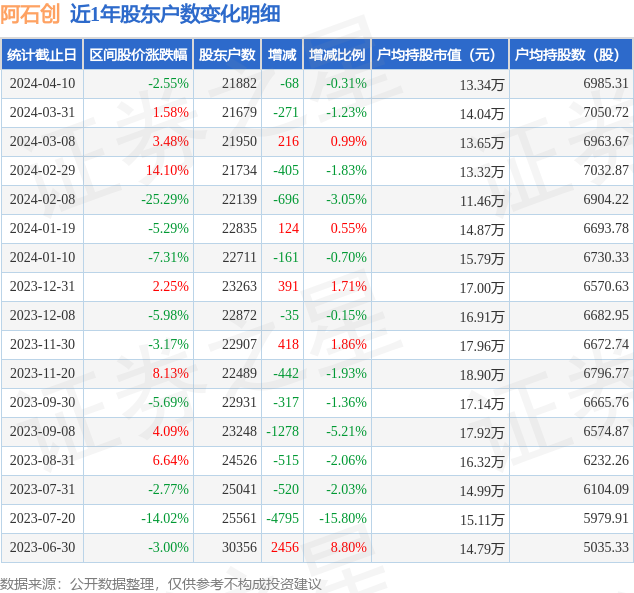Click the date cell 2023-08-31

42,460
